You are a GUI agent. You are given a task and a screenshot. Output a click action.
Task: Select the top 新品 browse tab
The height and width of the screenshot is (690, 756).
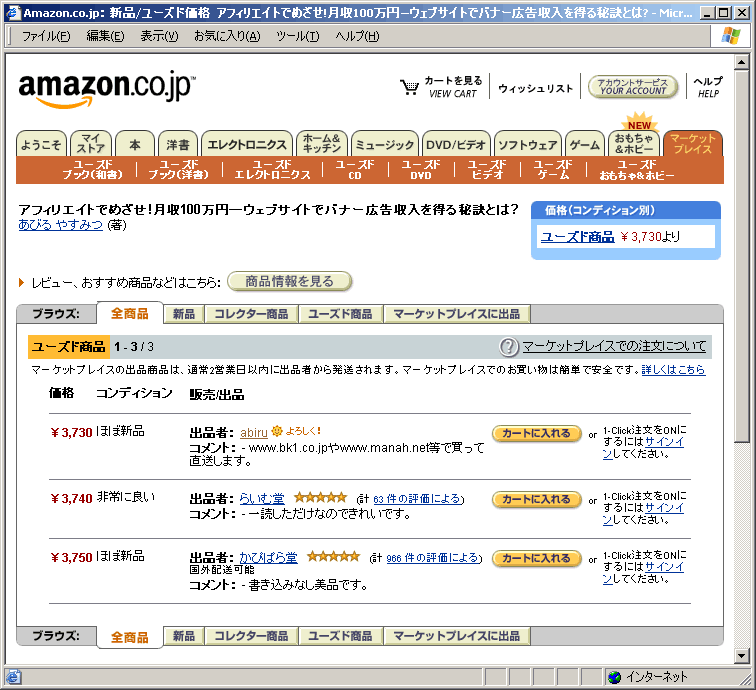tap(183, 314)
